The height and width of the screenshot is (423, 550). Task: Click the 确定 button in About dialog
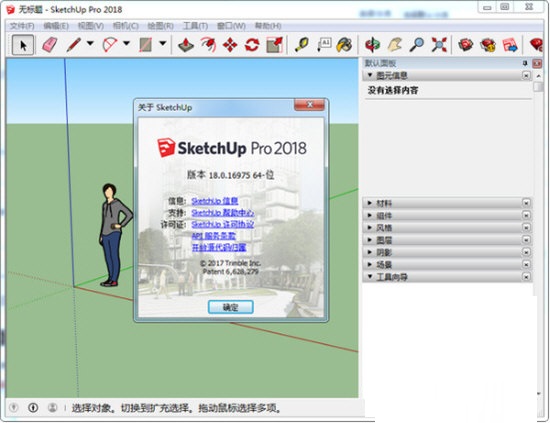tap(230, 307)
